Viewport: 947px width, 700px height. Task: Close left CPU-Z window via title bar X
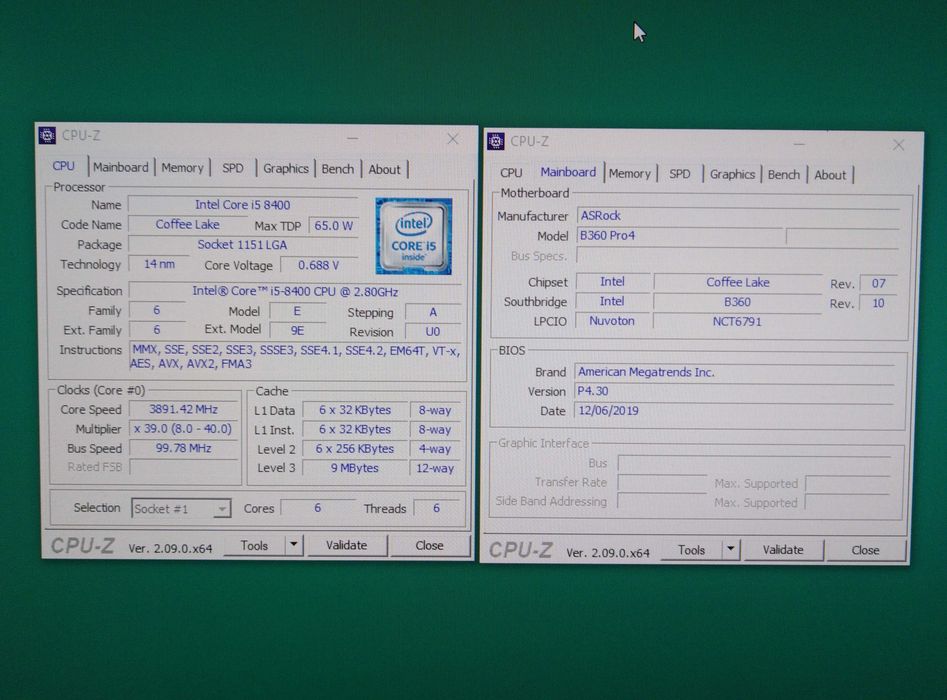click(453, 139)
